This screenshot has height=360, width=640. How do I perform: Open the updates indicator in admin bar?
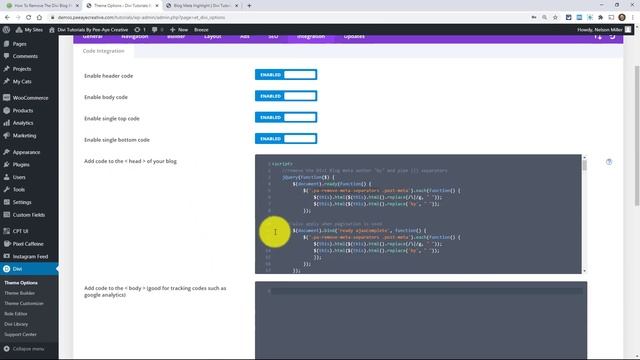pyautogui.click(x=140, y=29)
